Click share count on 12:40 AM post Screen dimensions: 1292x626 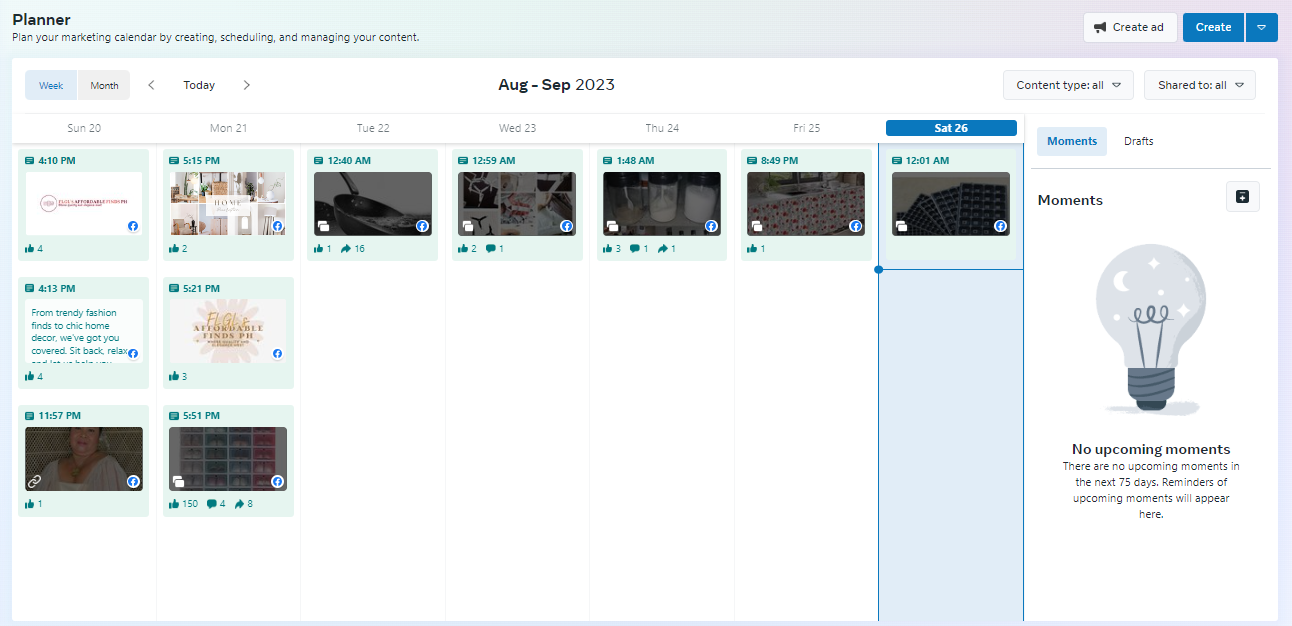tap(353, 248)
